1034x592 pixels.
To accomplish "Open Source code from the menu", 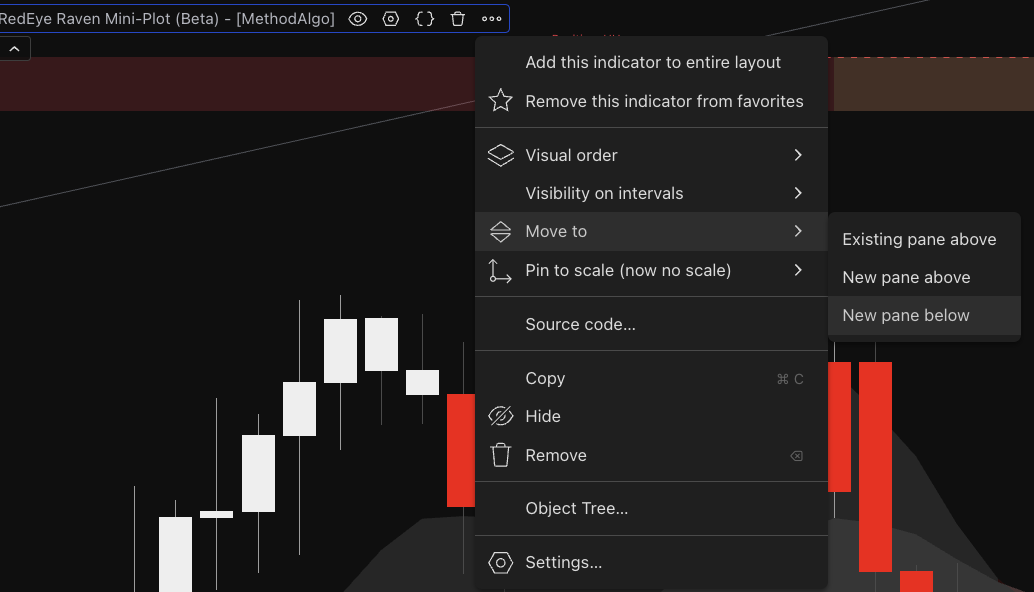I will pyautogui.click(x=580, y=324).
